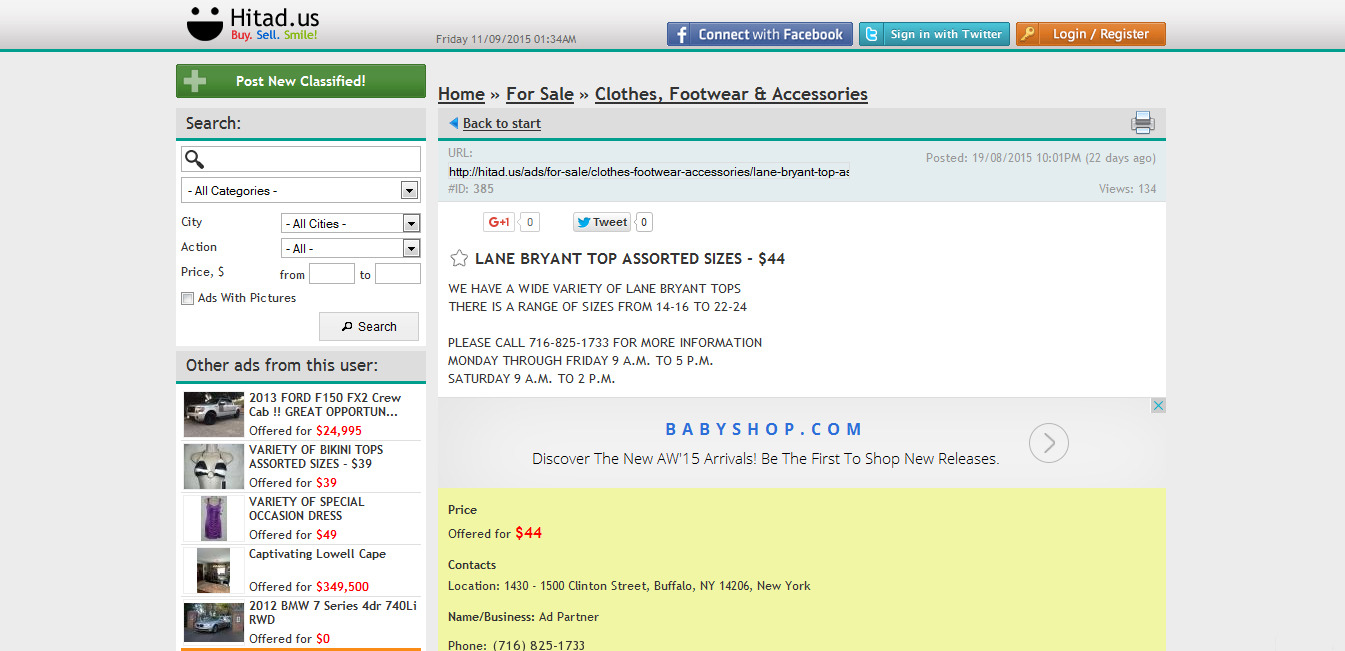Select the ad URL text field
Image resolution: width=1345 pixels, height=651 pixels.
649,171
